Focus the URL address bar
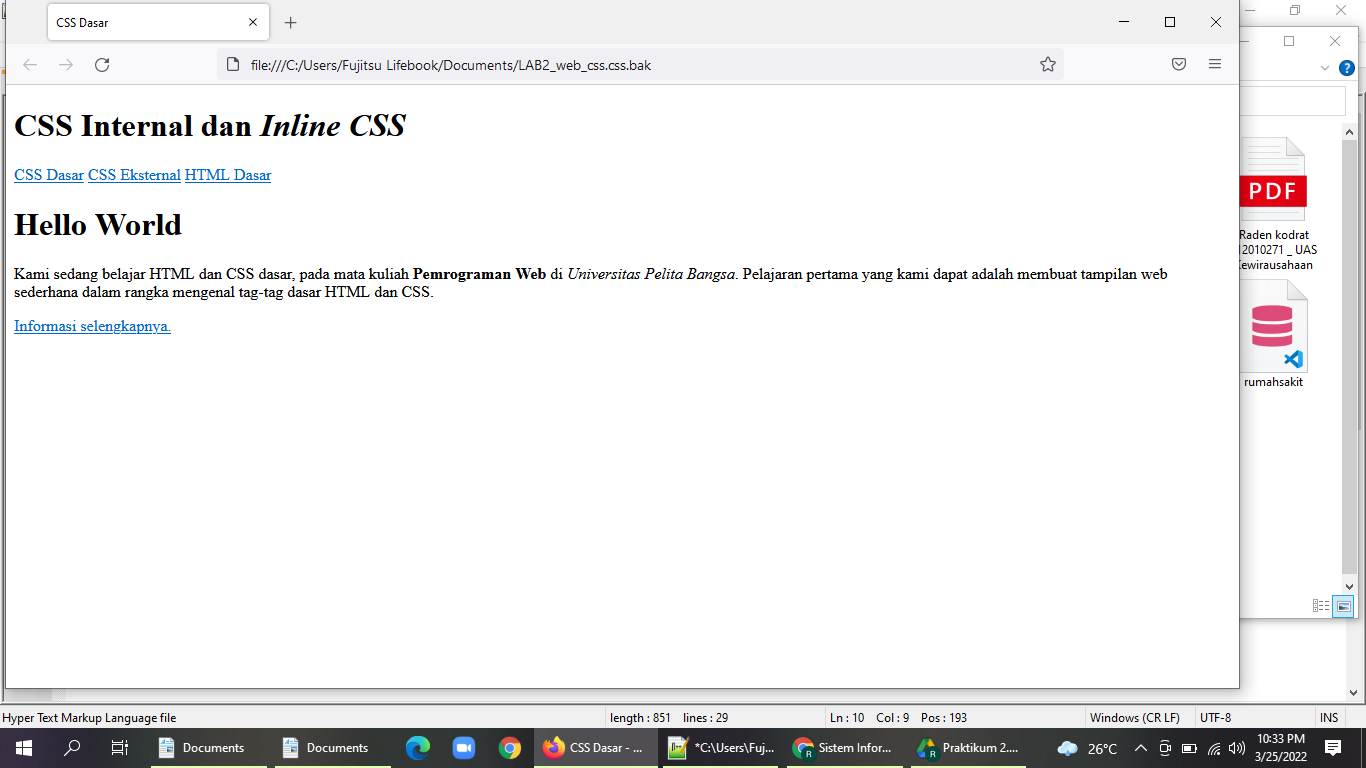The height and width of the screenshot is (768, 1366). pos(640,65)
